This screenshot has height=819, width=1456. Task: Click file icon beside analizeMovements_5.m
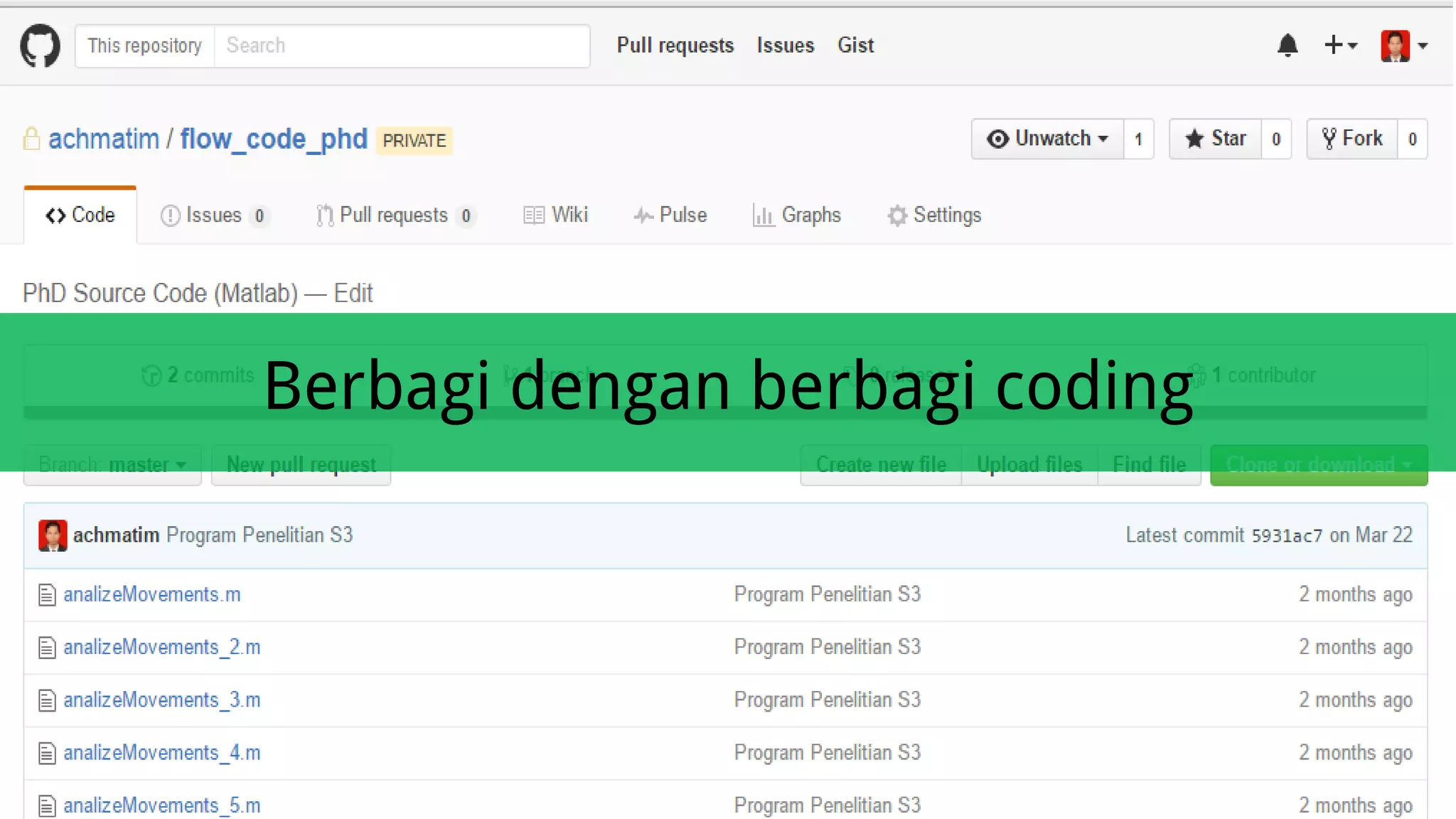tap(47, 806)
